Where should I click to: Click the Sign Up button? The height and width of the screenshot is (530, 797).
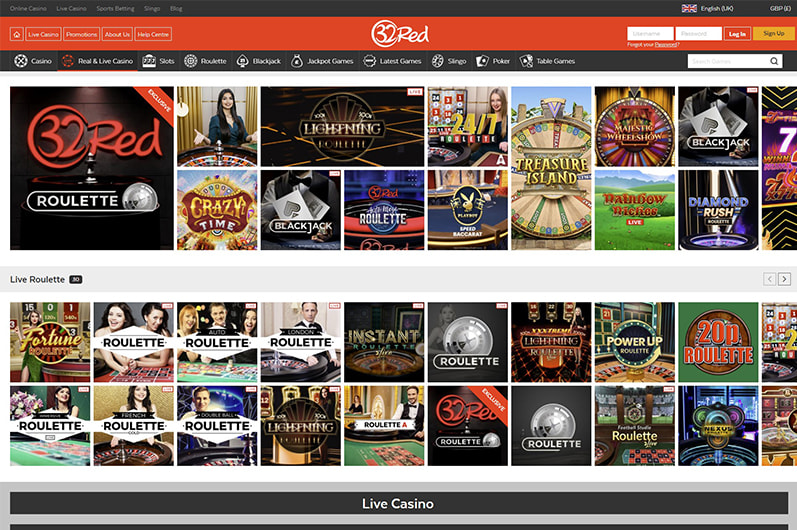[774, 34]
